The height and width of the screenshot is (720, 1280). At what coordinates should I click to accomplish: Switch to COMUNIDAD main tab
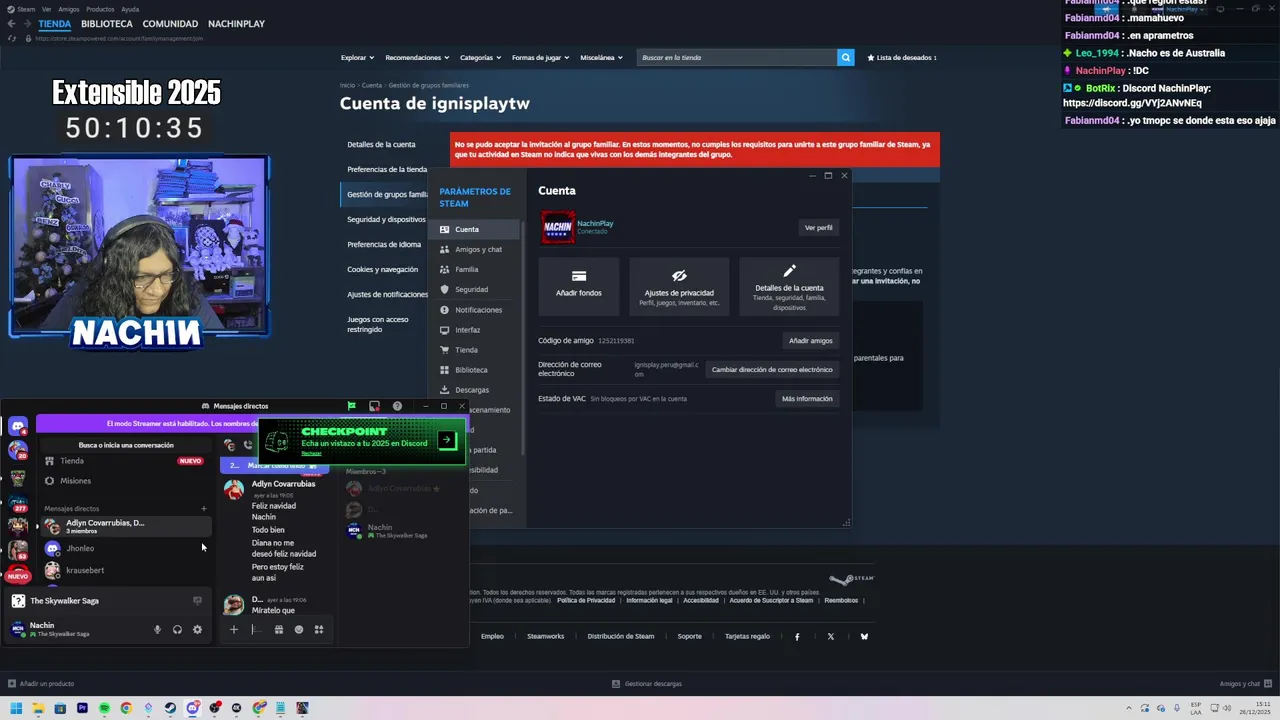point(170,23)
